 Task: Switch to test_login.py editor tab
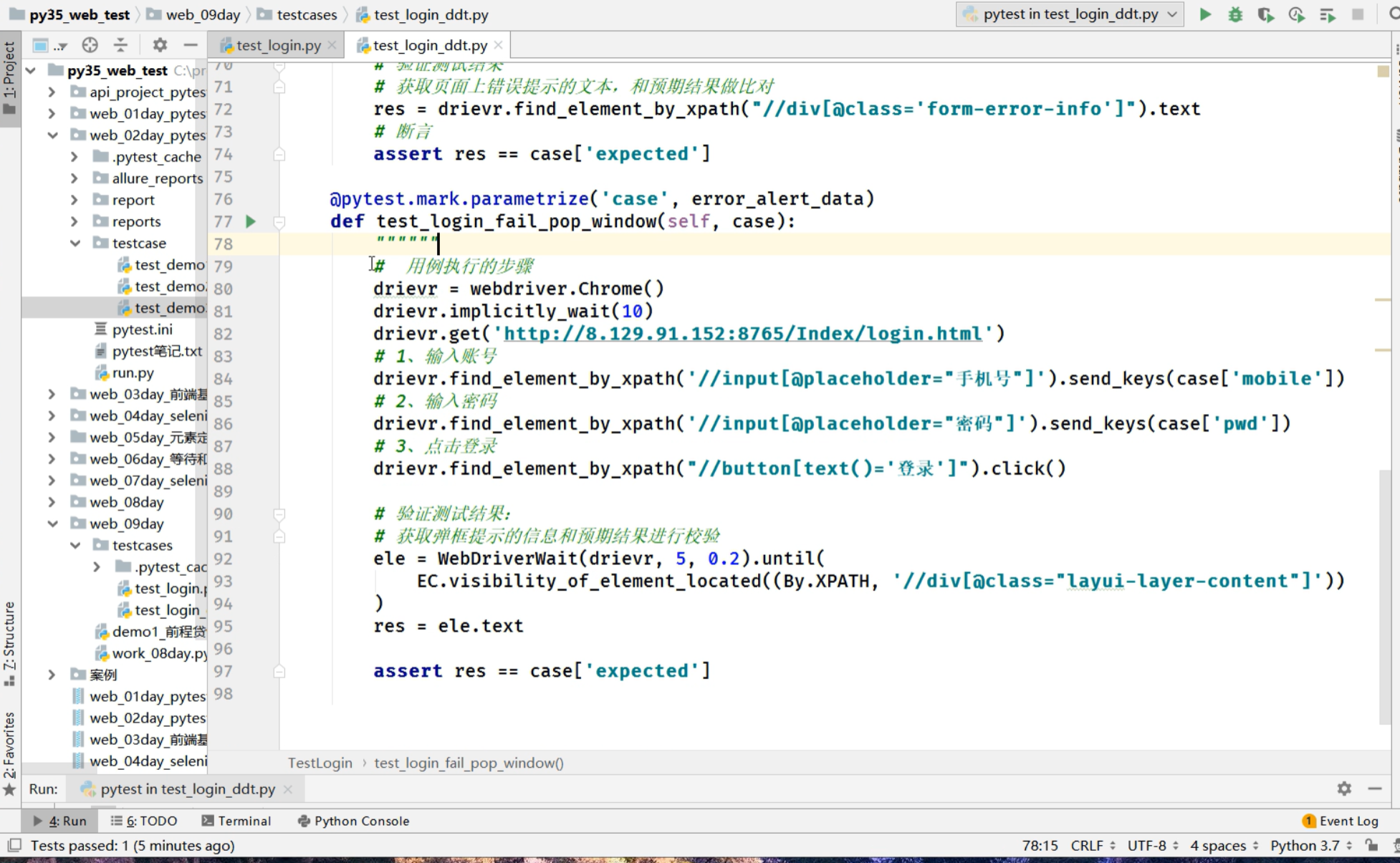coord(278,45)
